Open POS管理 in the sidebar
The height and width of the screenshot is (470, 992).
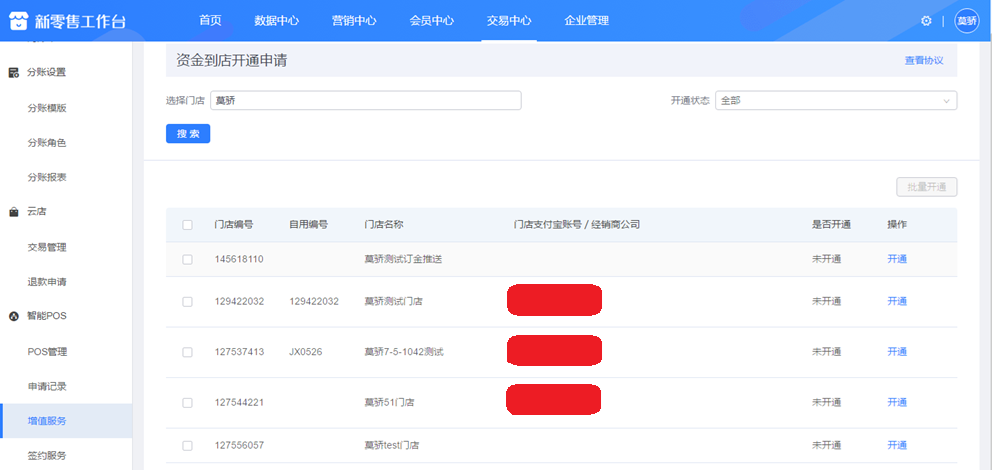click(47, 352)
